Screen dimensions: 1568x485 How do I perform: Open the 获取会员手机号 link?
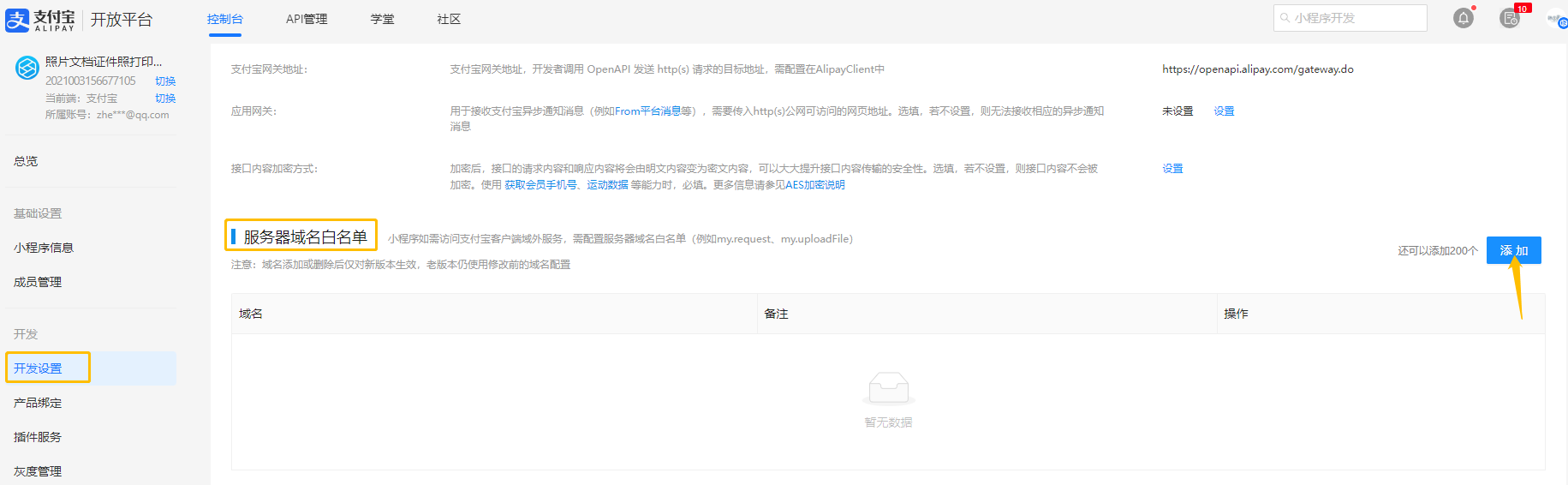[x=540, y=185]
